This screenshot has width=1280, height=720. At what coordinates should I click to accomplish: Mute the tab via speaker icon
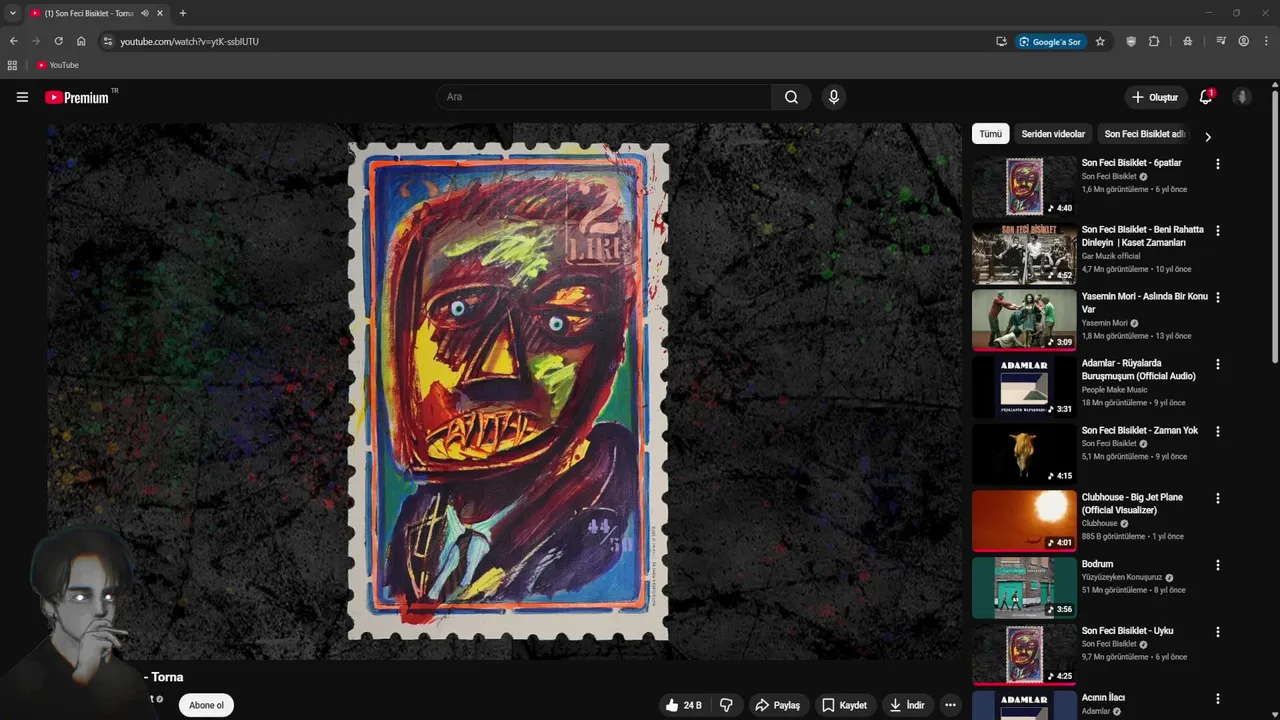pyautogui.click(x=145, y=13)
